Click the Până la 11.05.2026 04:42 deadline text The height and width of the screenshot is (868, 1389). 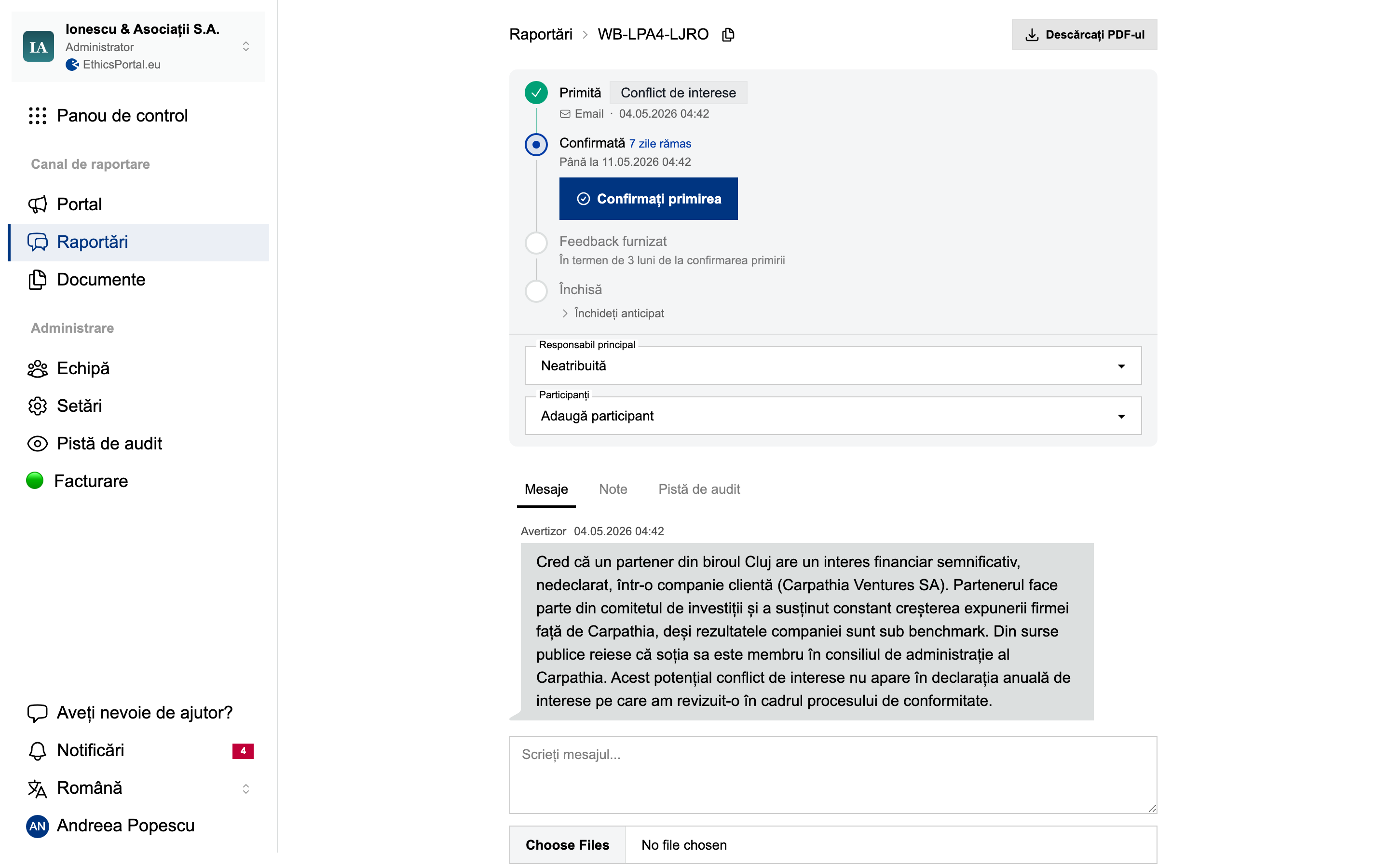(x=625, y=162)
